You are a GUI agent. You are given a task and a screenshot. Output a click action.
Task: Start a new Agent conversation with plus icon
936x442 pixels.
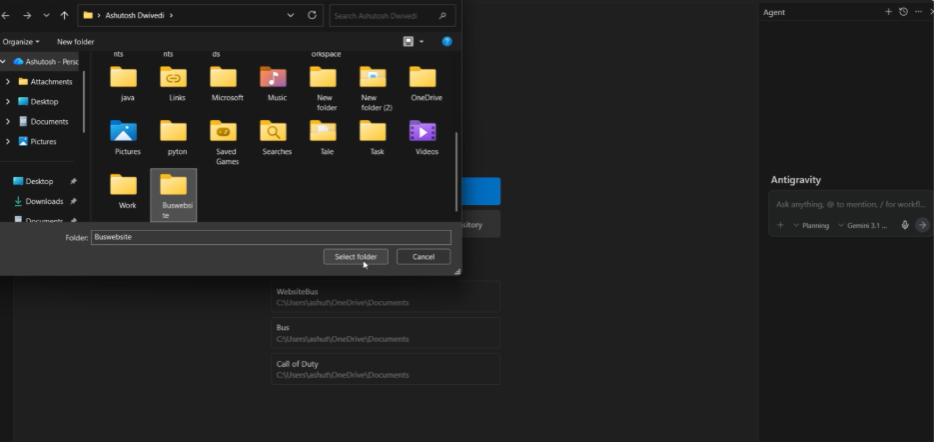888,11
